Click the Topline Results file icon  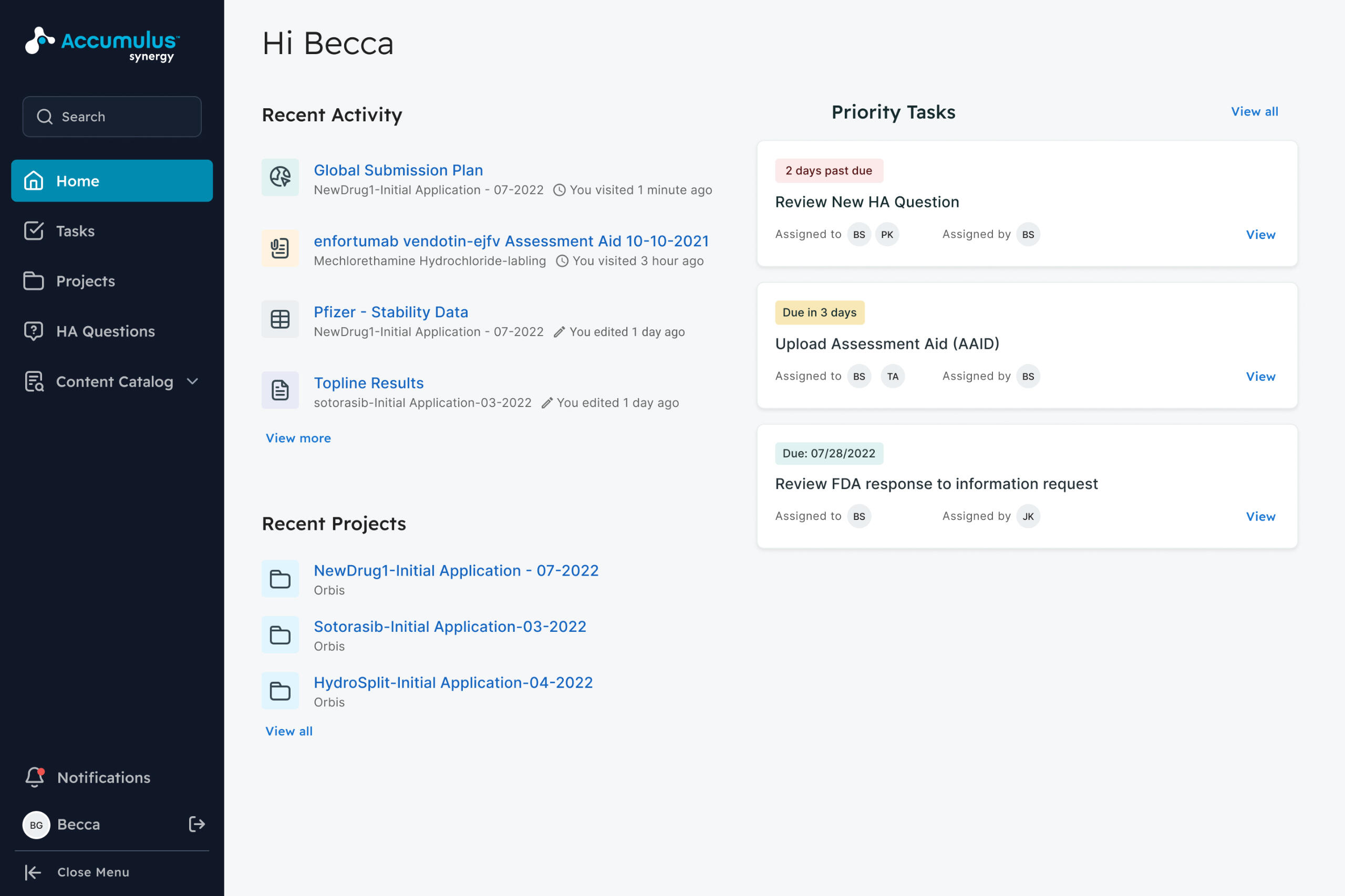coord(280,390)
